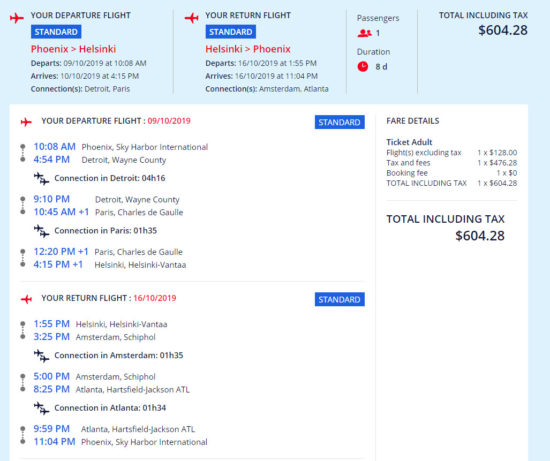Click the Atlanta connection transfer planes icon
The height and width of the screenshot is (461, 550).
(41, 408)
